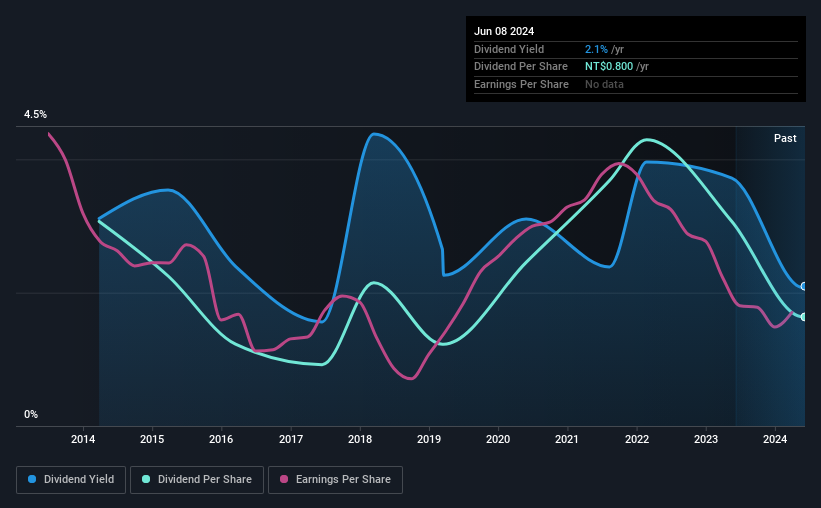The image size is (821, 508).
Task: Click the 2018 x-axis label
Action: coord(360,439)
